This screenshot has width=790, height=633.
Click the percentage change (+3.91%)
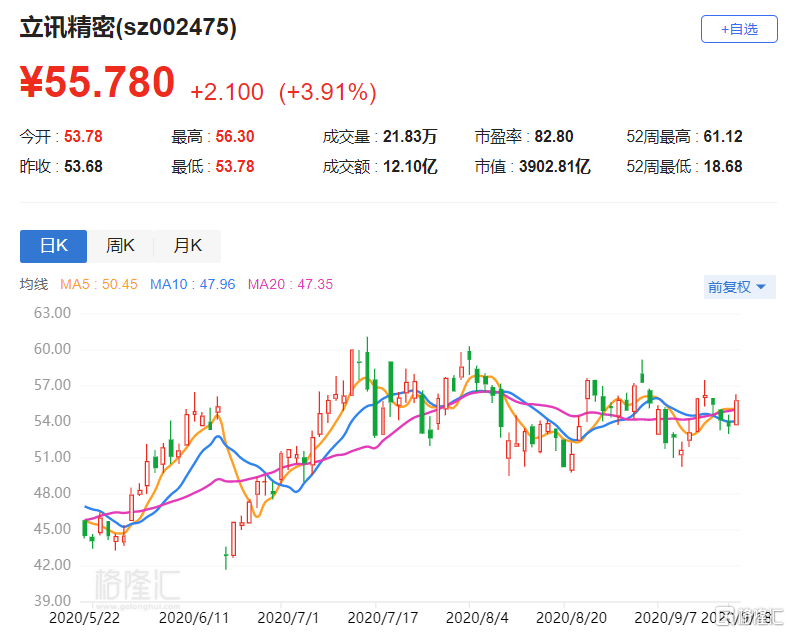(x=327, y=92)
